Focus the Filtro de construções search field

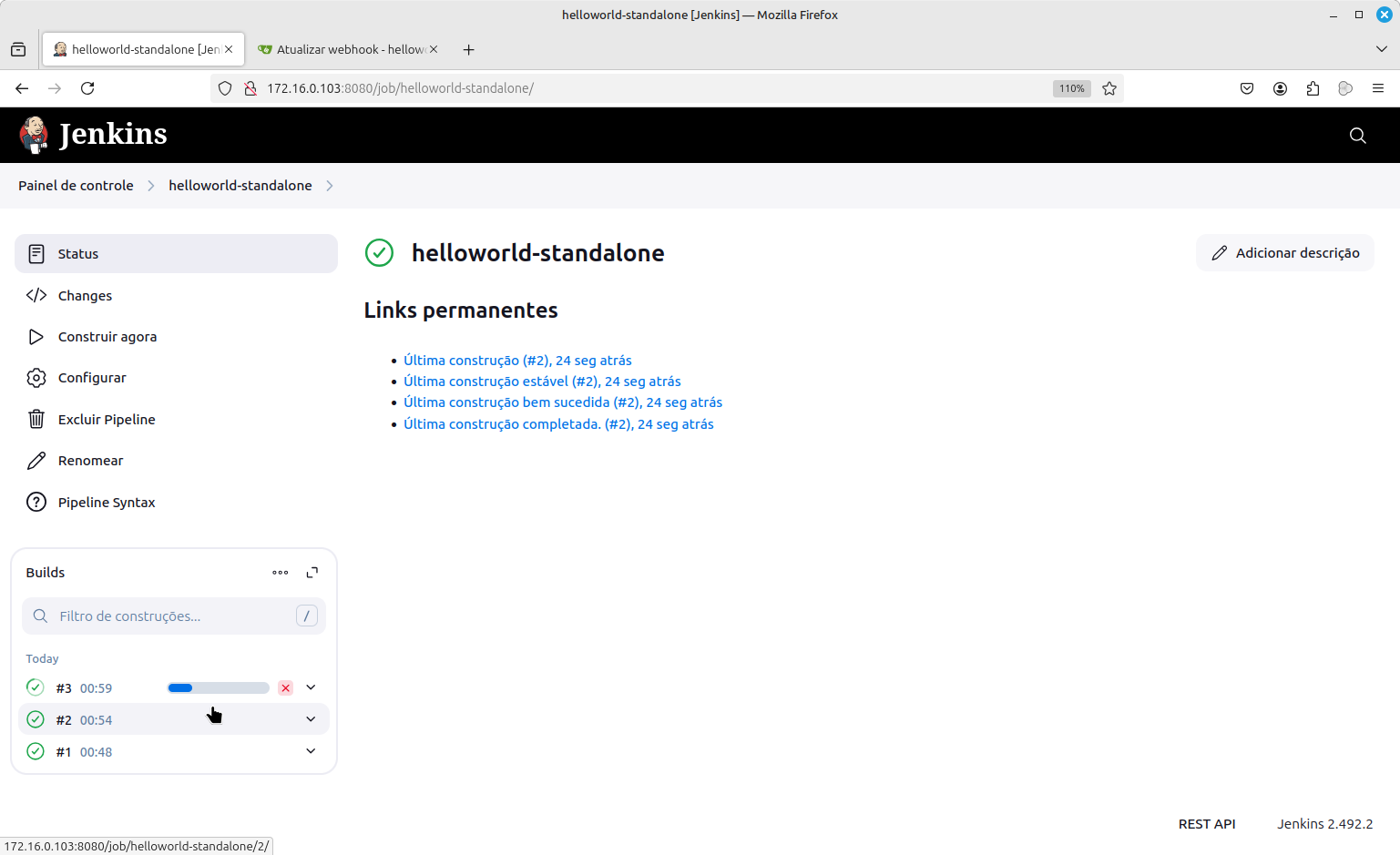(x=173, y=616)
